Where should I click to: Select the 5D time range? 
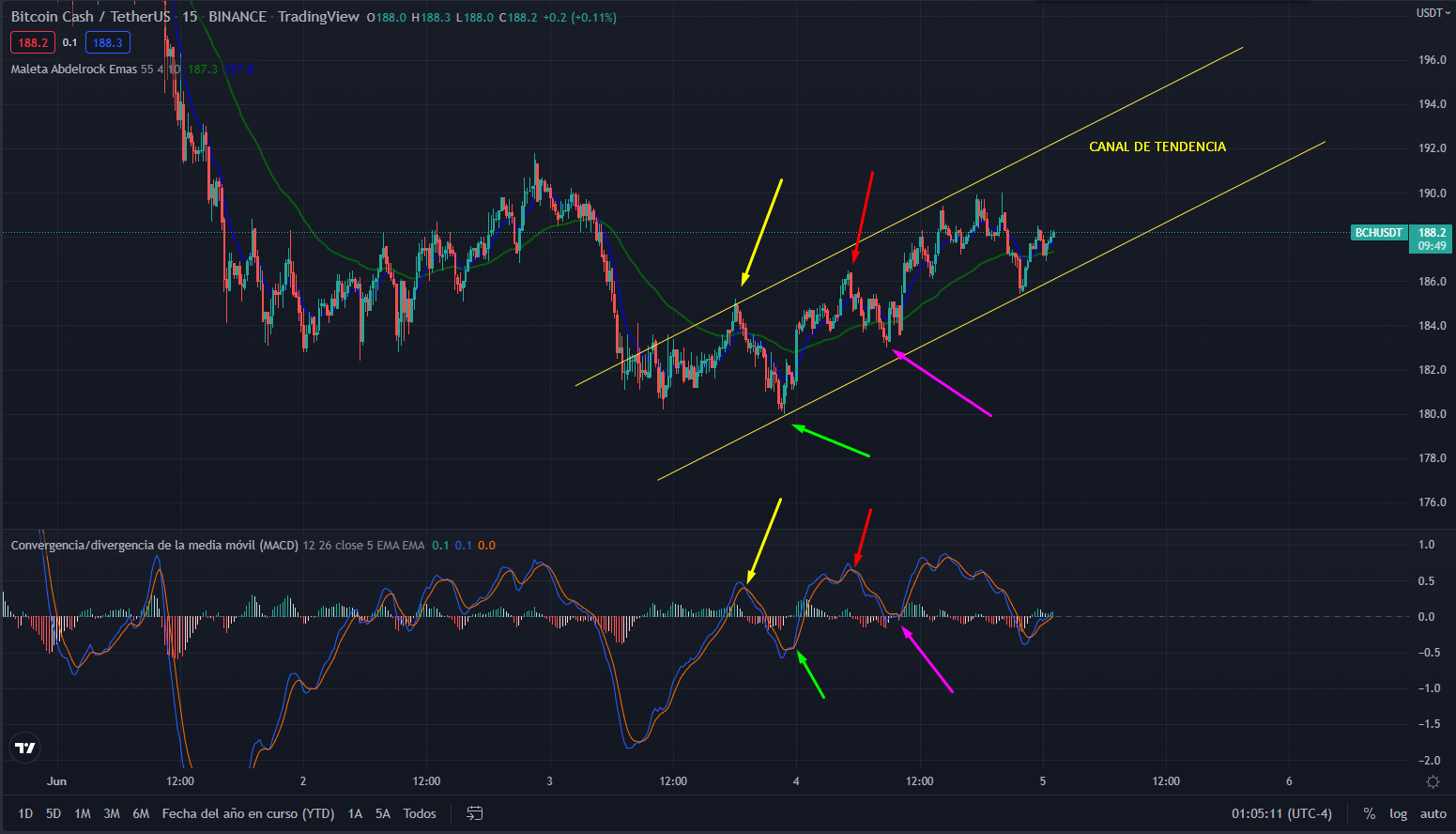click(54, 813)
